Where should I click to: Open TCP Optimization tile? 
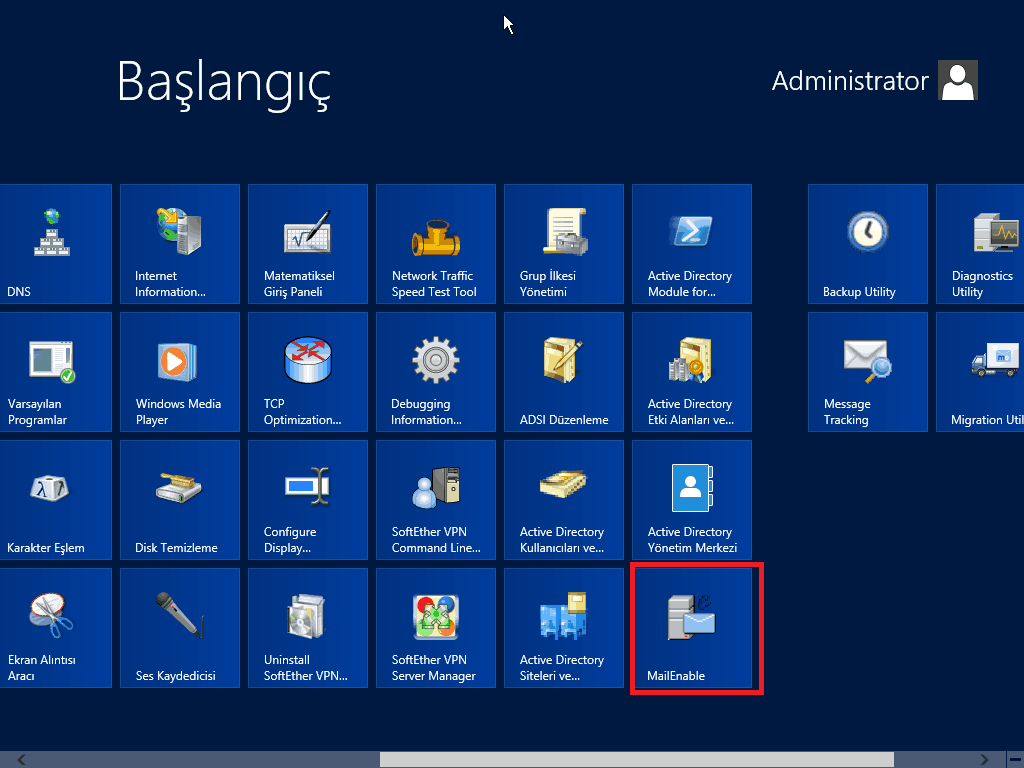[308, 372]
